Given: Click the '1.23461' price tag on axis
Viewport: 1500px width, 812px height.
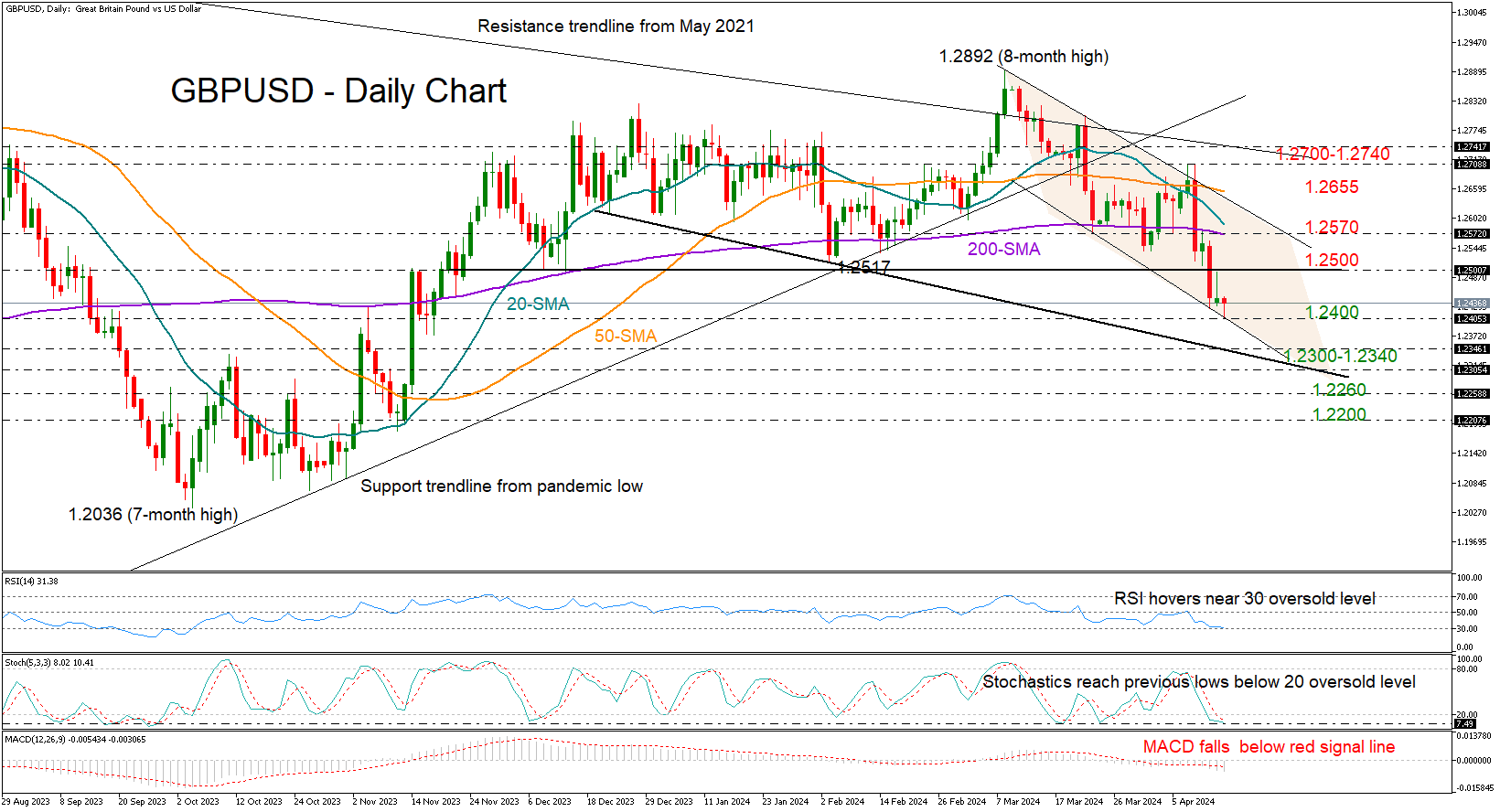Looking at the screenshot, I should tap(1472, 348).
